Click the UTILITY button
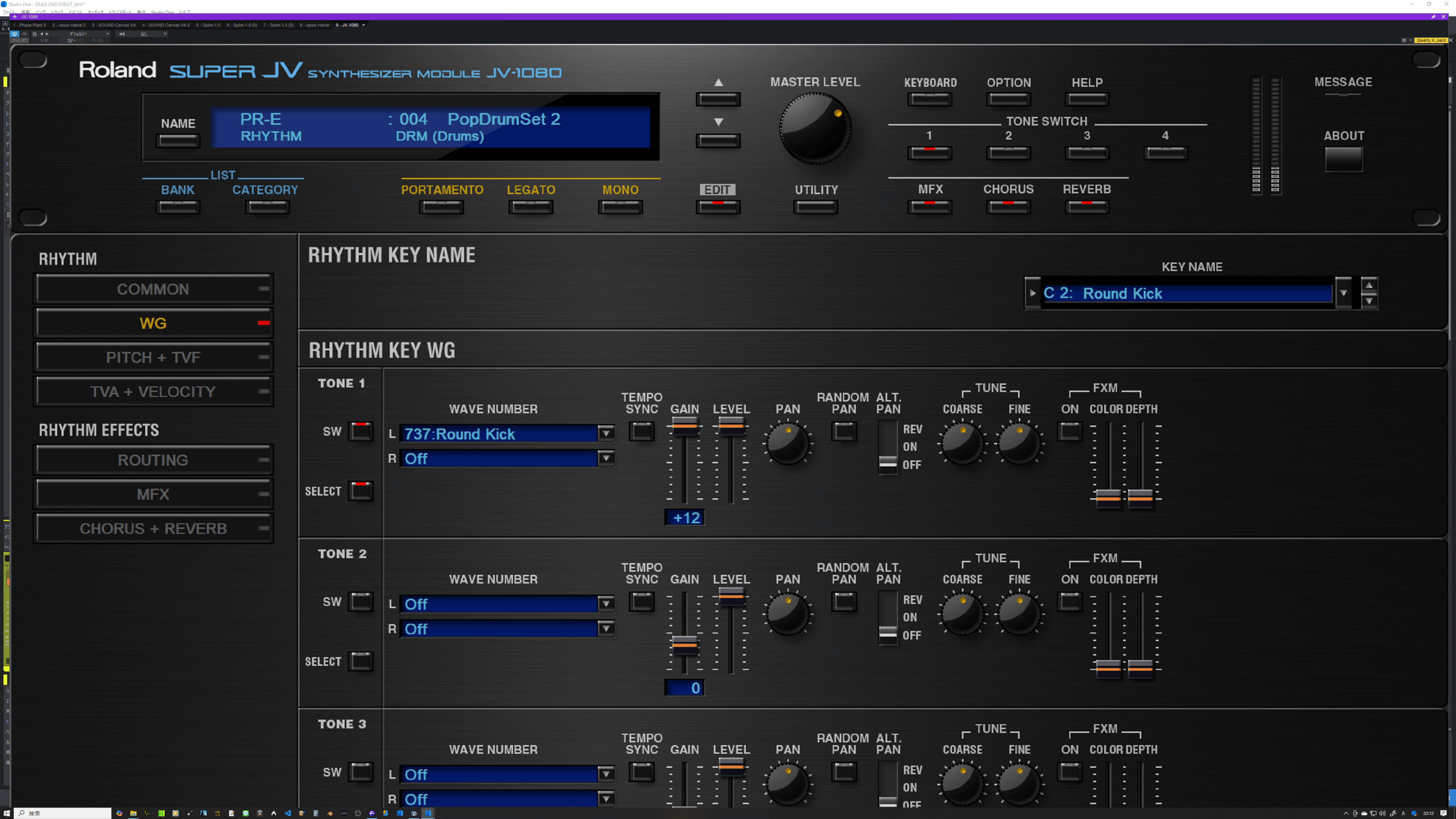The image size is (1456, 819). [816, 207]
